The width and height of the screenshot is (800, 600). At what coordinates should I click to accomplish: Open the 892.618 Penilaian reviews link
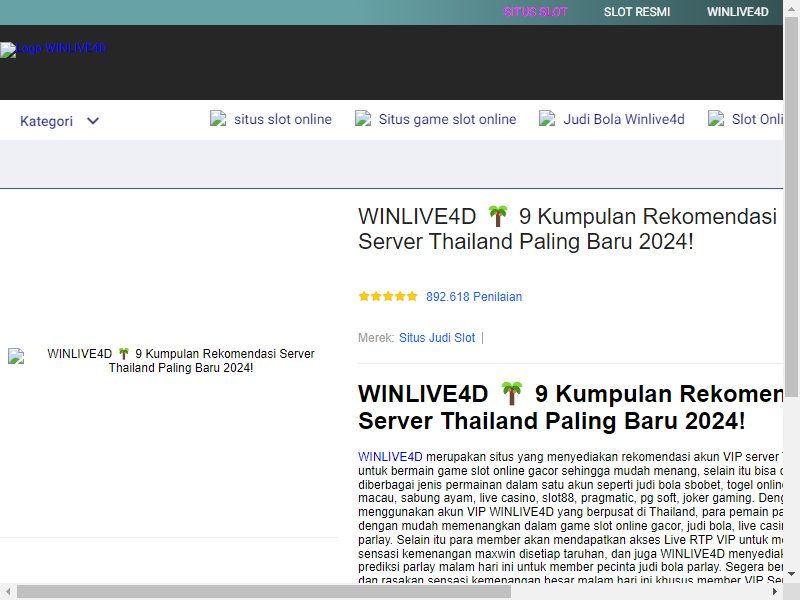(x=474, y=297)
